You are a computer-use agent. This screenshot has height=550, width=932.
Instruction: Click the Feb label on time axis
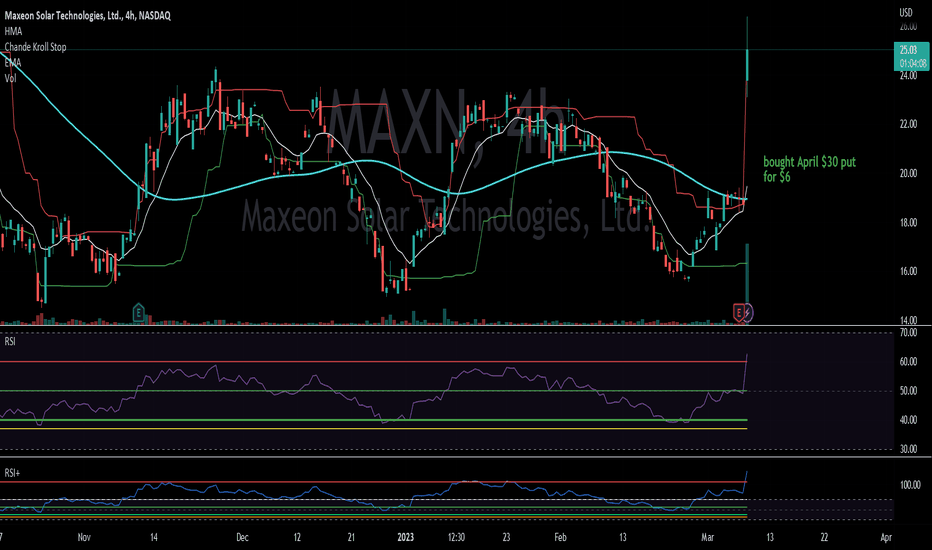coord(560,537)
